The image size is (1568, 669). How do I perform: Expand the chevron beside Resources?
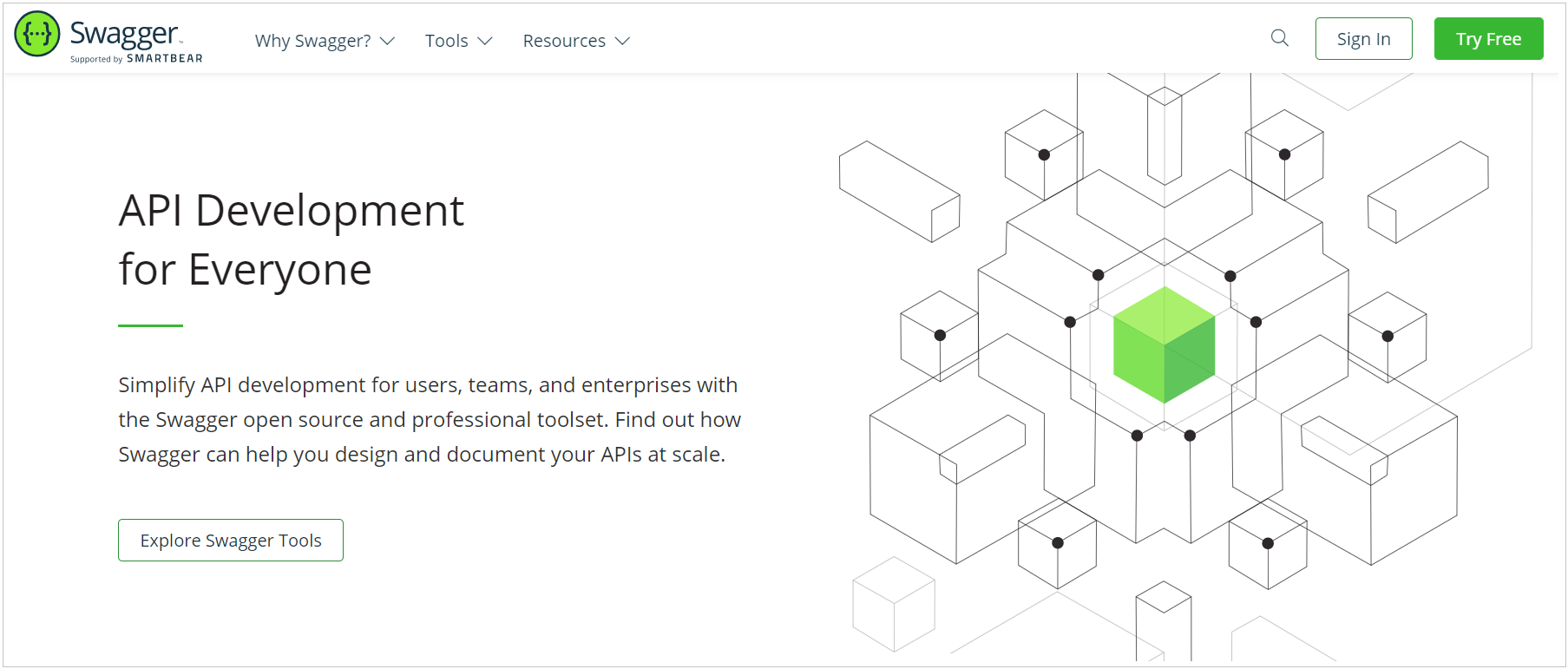[622, 41]
